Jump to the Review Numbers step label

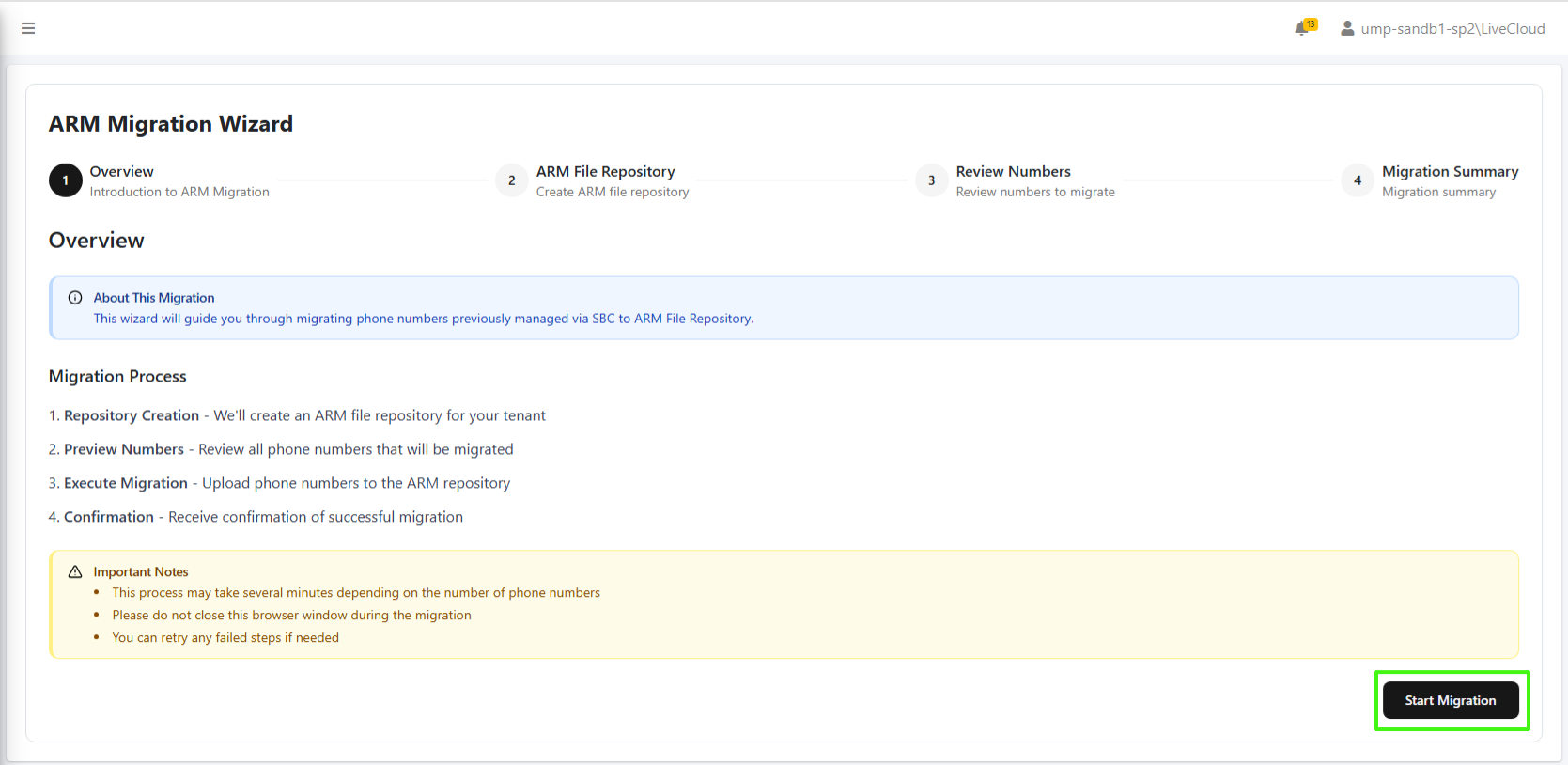pyautogui.click(x=1013, y=171)
